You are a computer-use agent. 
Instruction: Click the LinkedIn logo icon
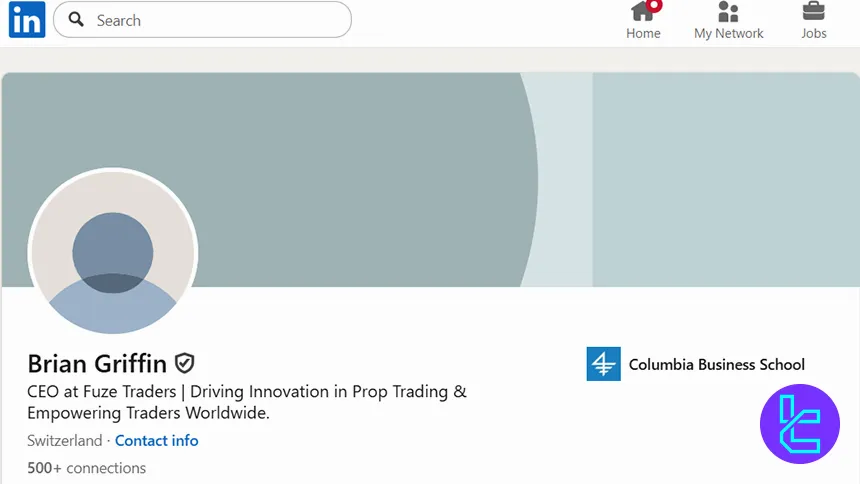coord(26,20)
